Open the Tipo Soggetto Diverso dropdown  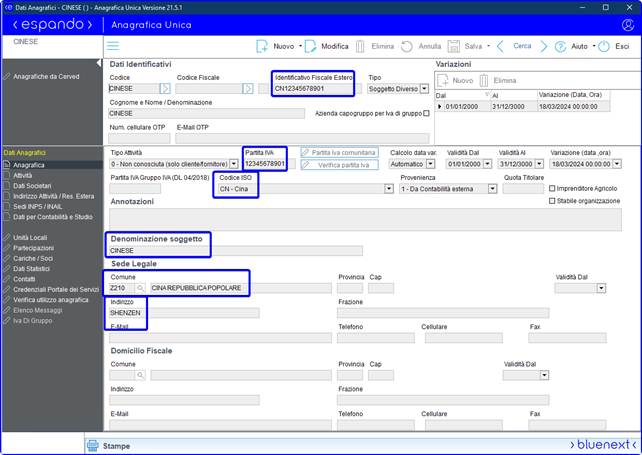point(424,88)
